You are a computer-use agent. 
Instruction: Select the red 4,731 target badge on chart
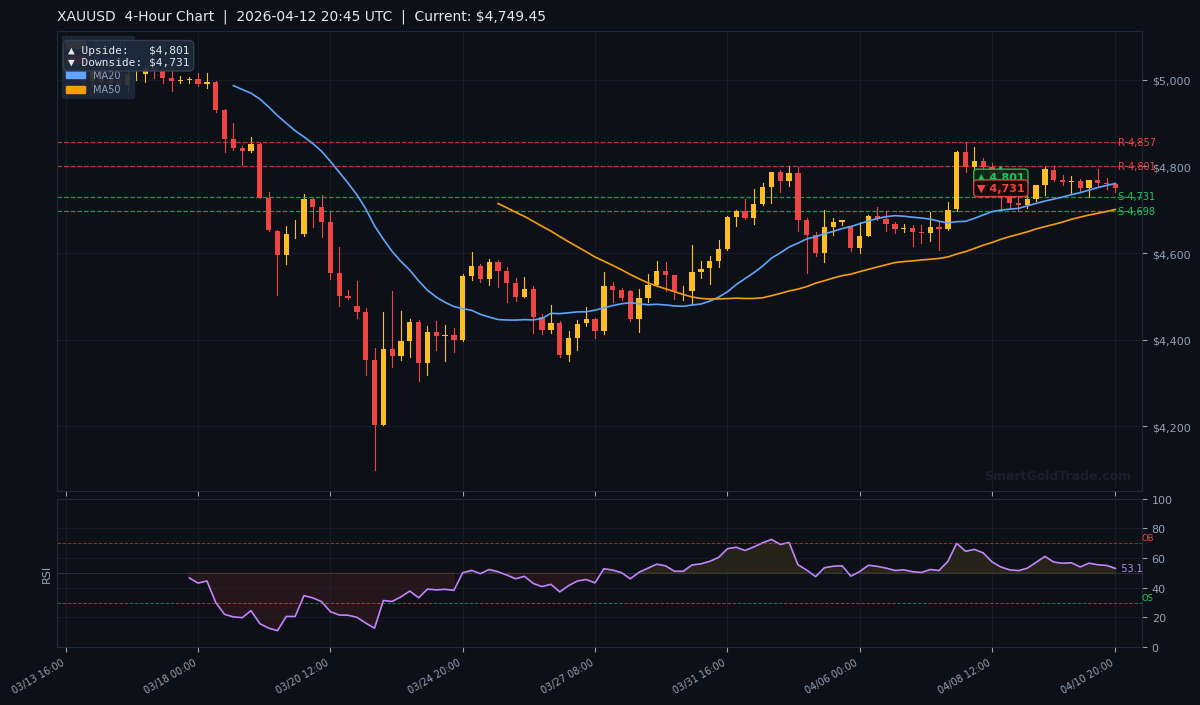coord(1000,188)
